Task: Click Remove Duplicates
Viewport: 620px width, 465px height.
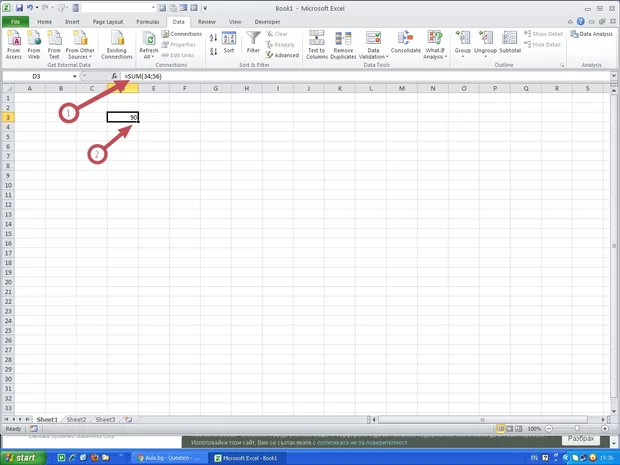Action: pyautogui.click(x=343, y=45)
